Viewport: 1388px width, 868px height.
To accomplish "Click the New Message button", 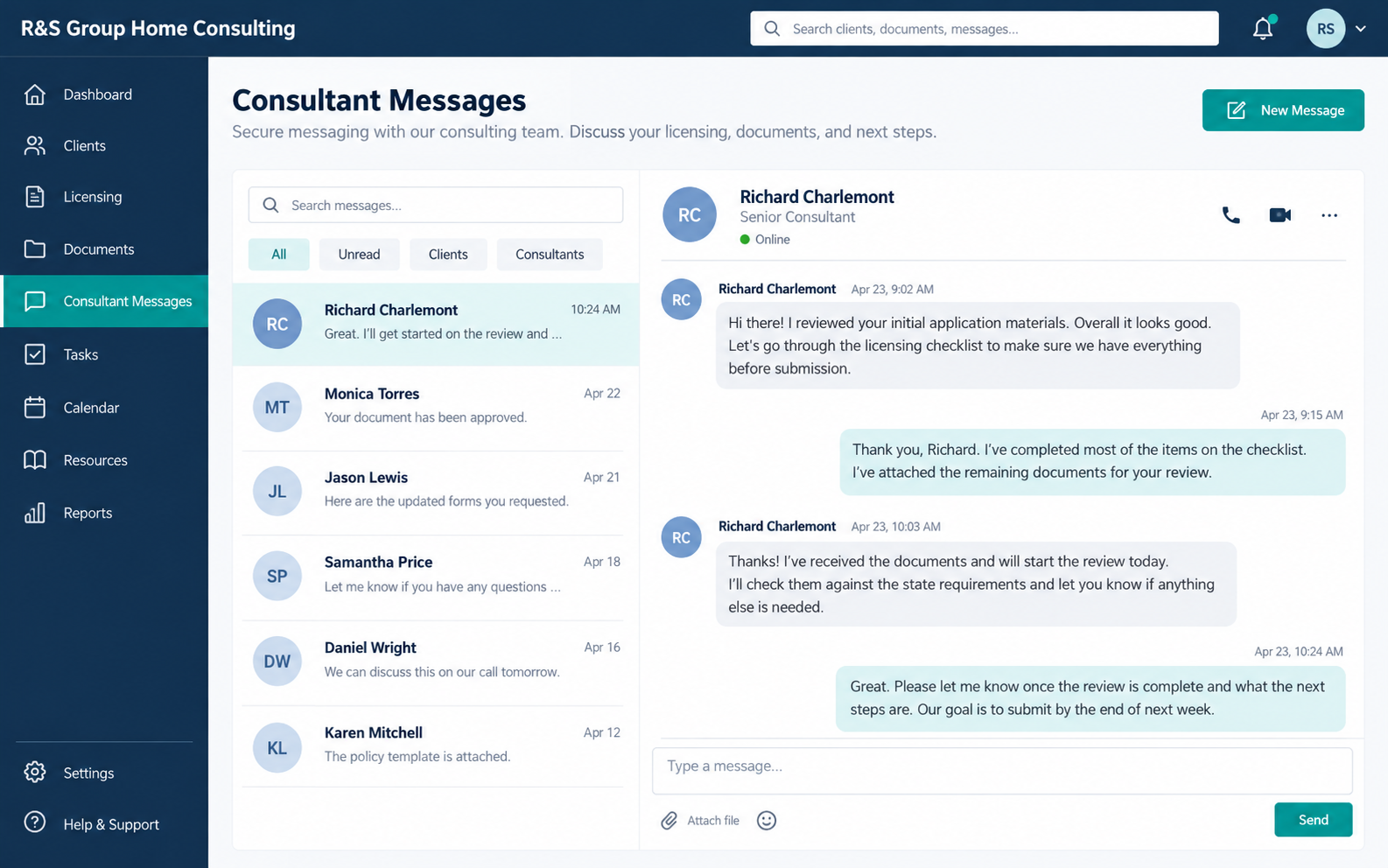I will click(1283, 110).
